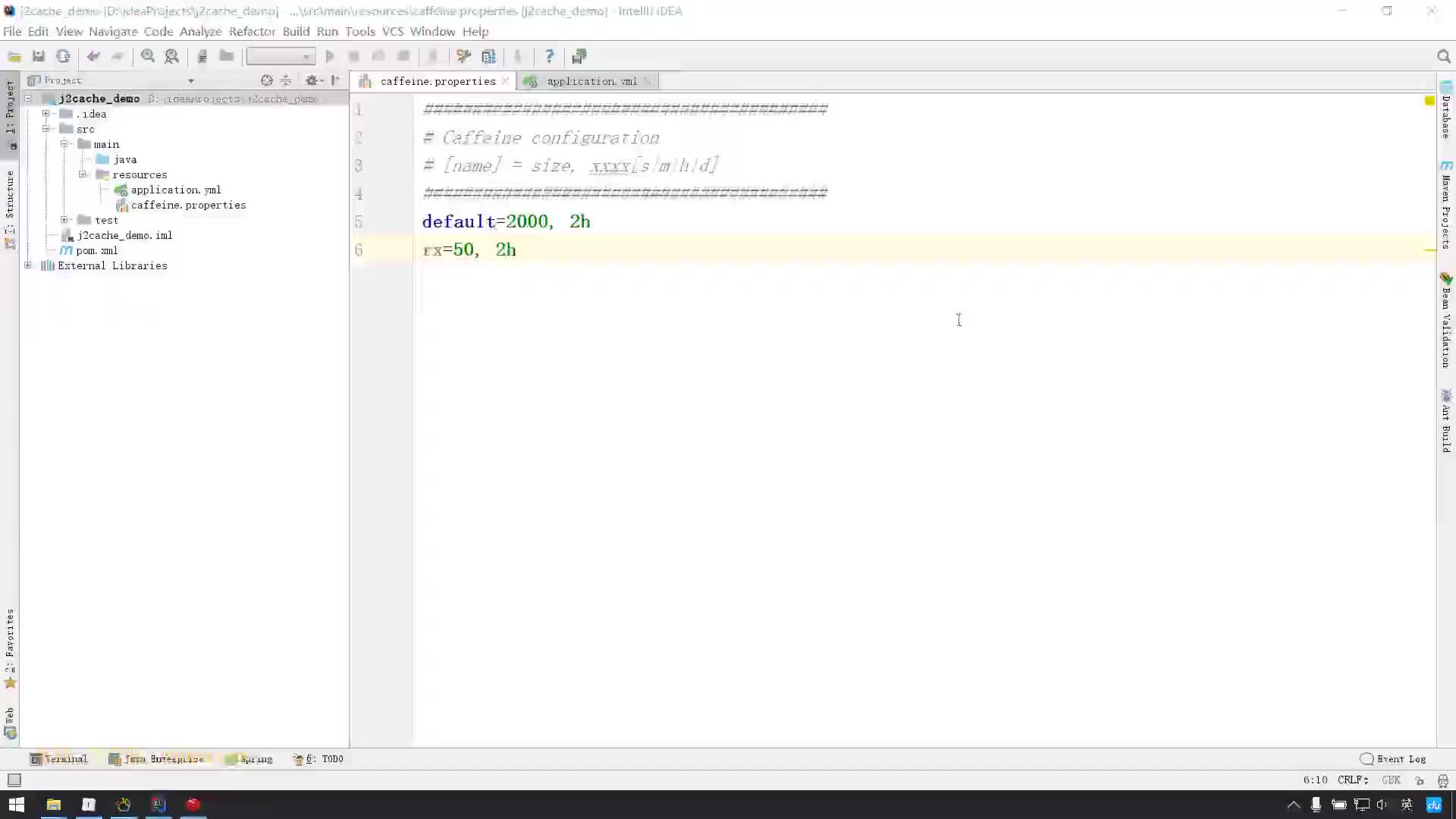Click the Search Everywhere magnifier icon

(1444, 57)
